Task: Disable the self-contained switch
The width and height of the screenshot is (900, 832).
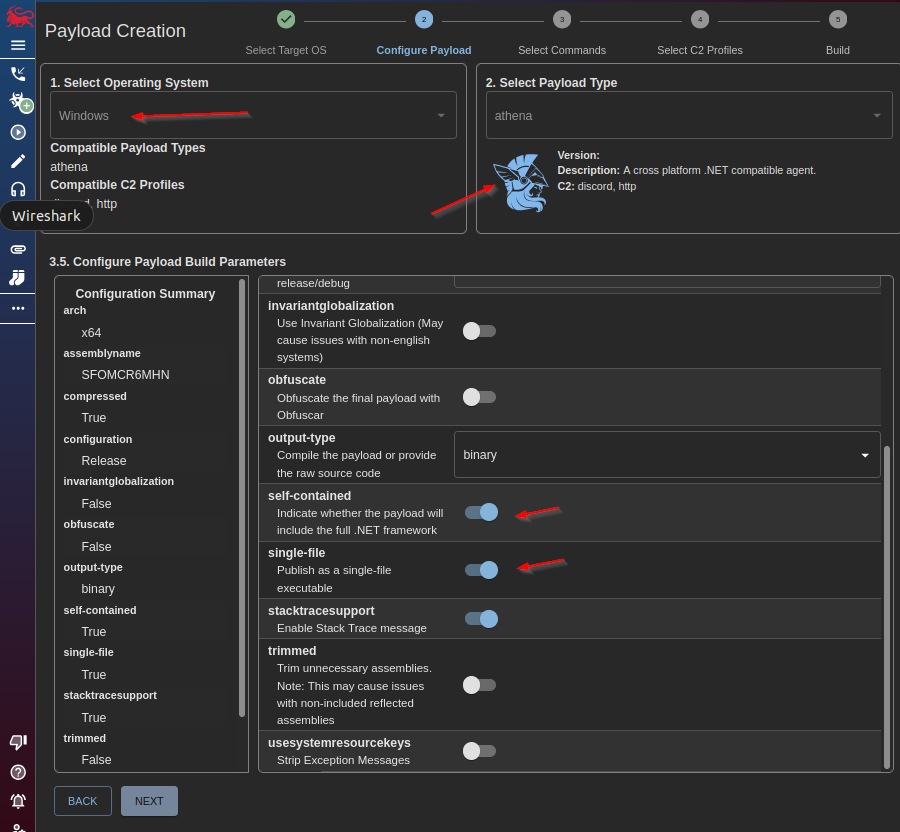Action: (482, 512)
